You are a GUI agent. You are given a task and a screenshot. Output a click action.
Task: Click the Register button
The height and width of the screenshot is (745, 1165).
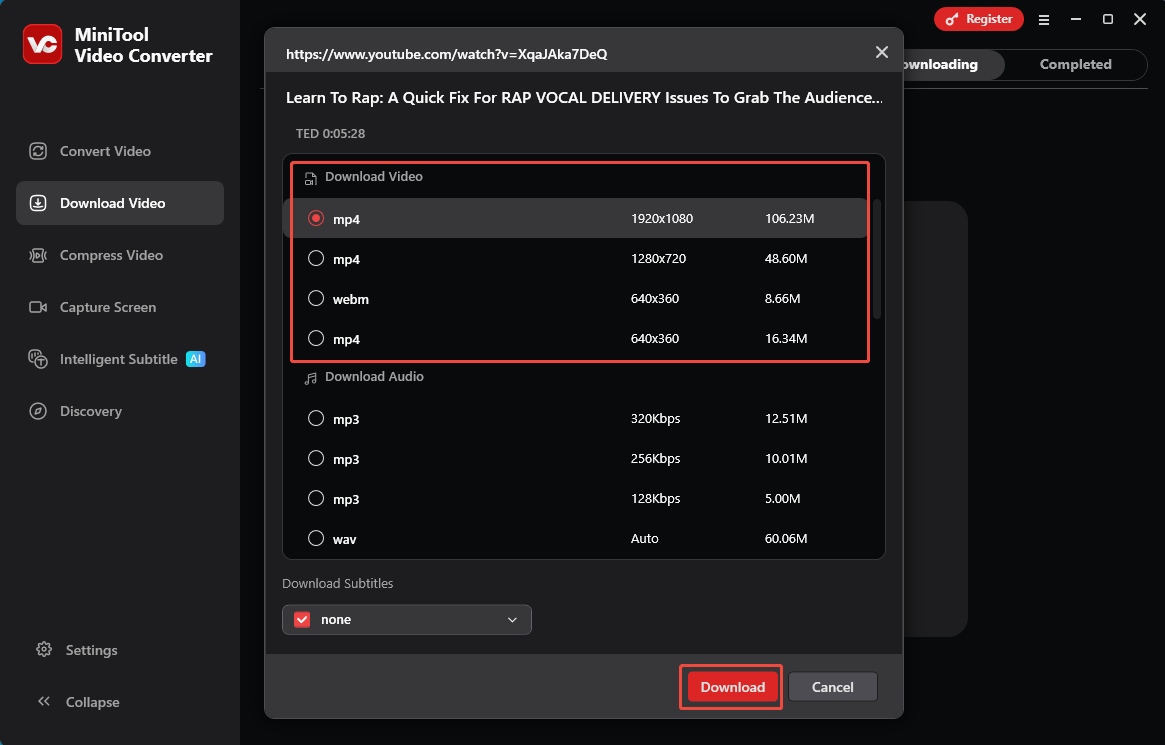(978, 19)
